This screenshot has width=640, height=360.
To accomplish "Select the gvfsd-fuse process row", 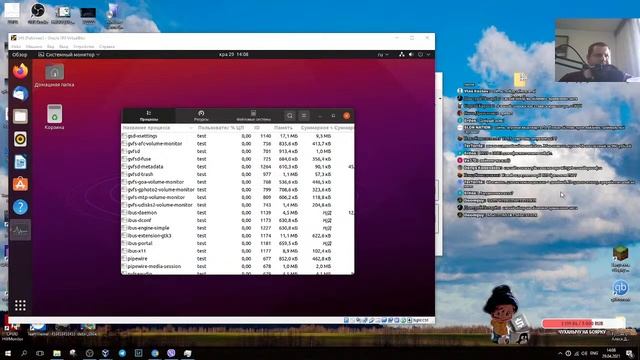I will tap(238, 159).
